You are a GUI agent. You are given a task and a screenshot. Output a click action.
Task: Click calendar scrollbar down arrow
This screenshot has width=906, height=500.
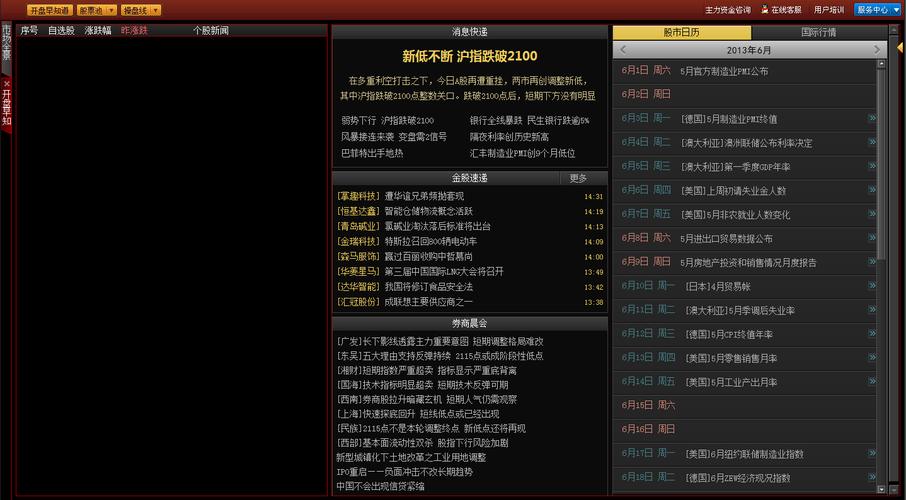(881, 489)
